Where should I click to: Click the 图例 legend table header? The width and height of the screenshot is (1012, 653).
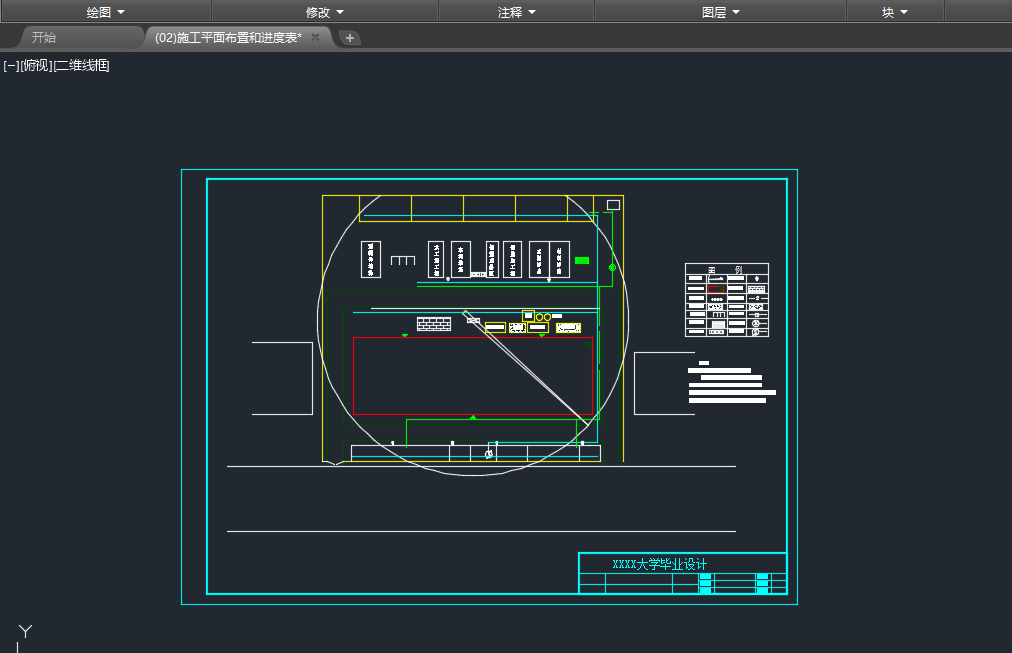tap(726, 269)
